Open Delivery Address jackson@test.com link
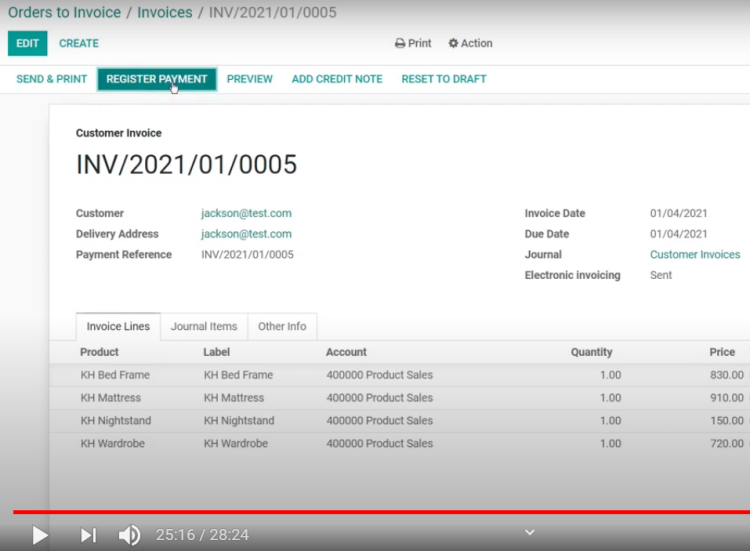Viewport: 750px width, 551px height. [246, 234]
